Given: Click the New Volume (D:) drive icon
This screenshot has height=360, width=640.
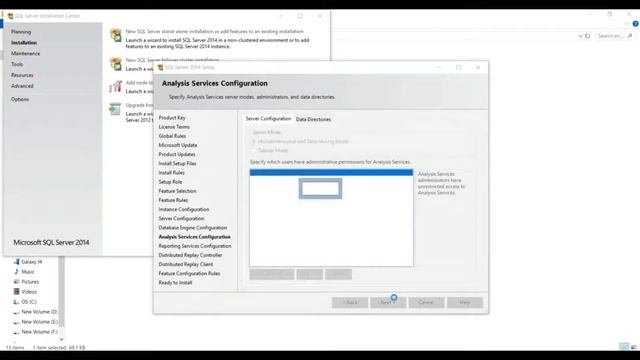Looking at the screenshot, I should 17,312.
